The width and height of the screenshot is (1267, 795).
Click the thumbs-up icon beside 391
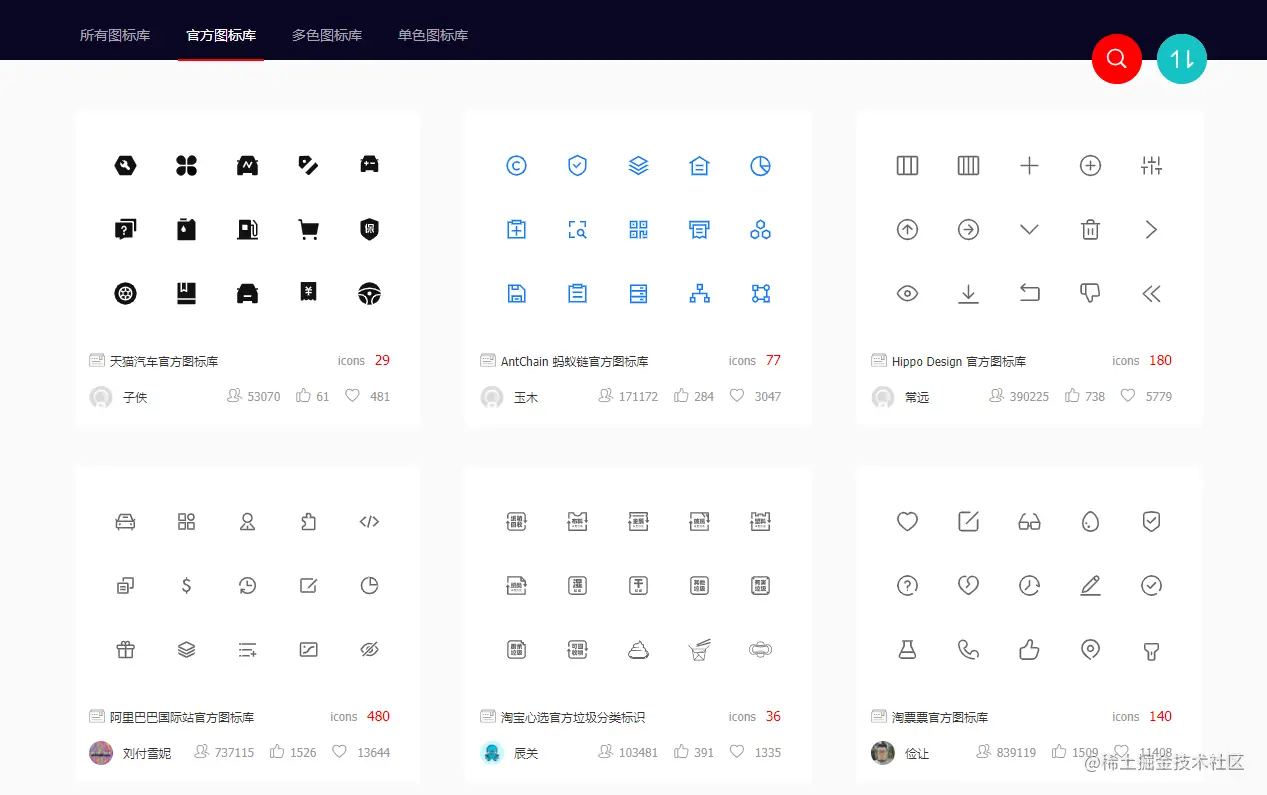click(x=681, y=751)
